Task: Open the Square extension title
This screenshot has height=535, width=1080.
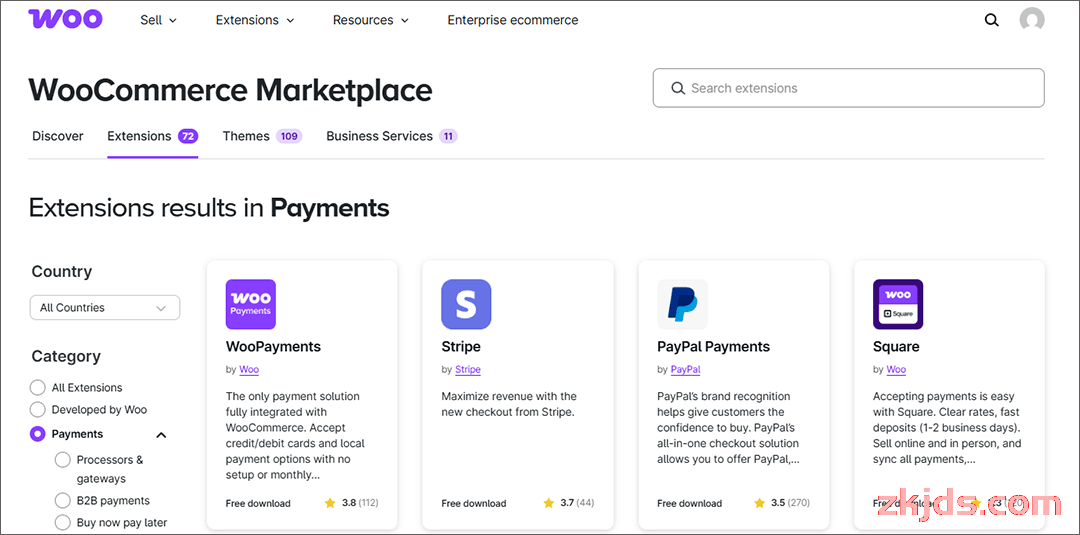Action: [x=896, y=346]
